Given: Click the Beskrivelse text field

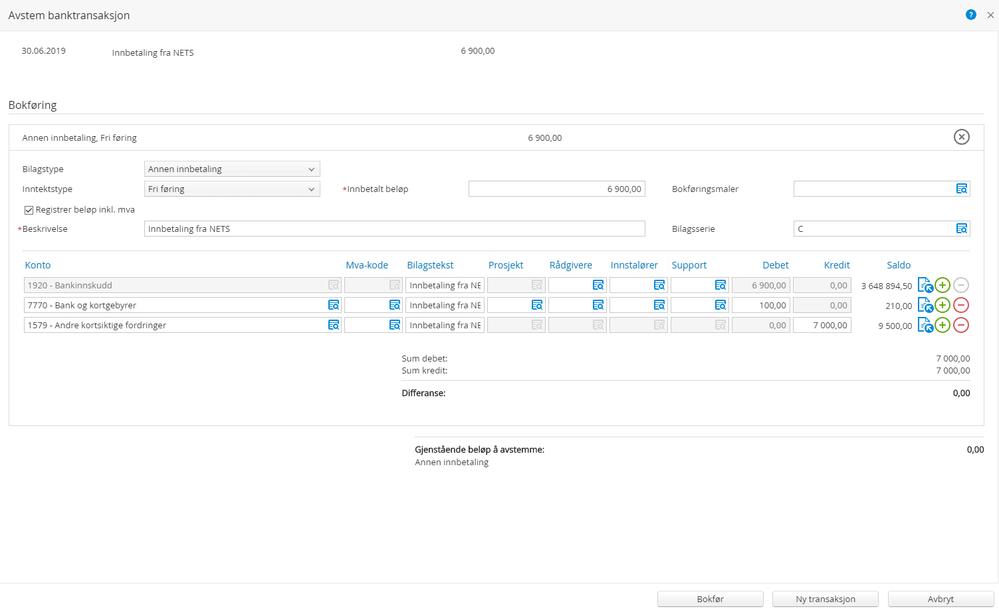Looking at the screenshot, I should pos(394,229).
